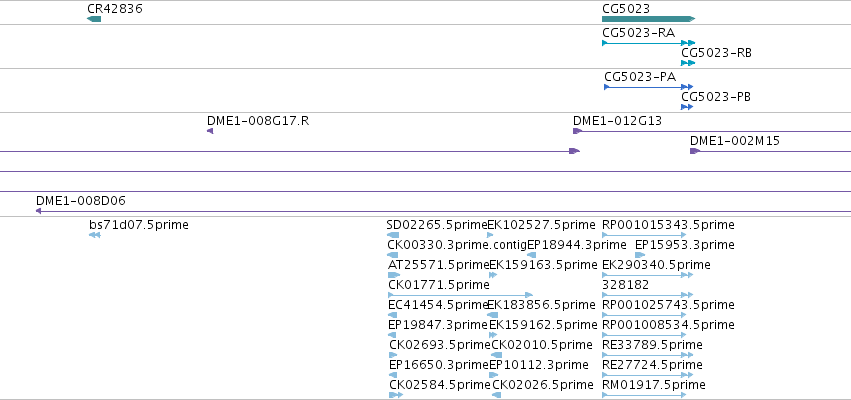Select the DME1-002M15 start marker

coord(695,151)
